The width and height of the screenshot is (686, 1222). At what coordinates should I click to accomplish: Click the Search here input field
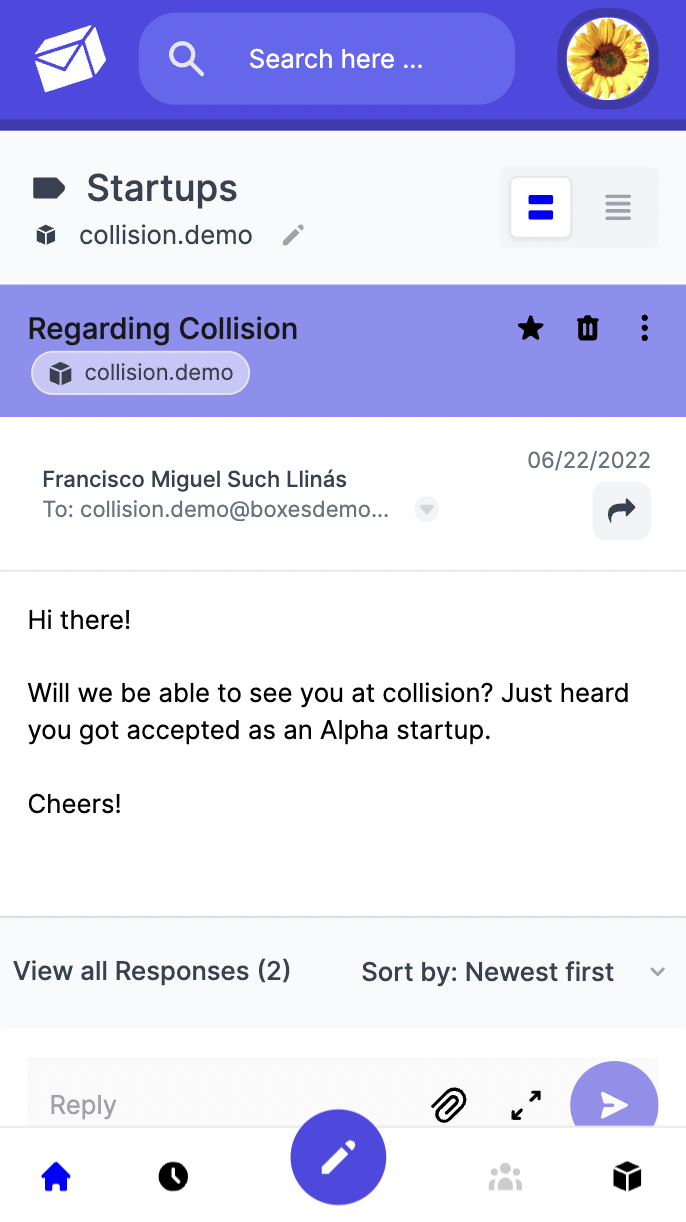pos(336,59)
